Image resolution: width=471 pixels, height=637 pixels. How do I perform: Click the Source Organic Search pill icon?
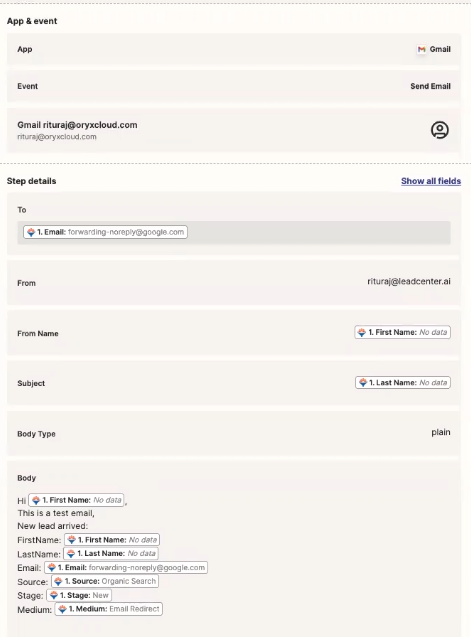coord(58,581)
